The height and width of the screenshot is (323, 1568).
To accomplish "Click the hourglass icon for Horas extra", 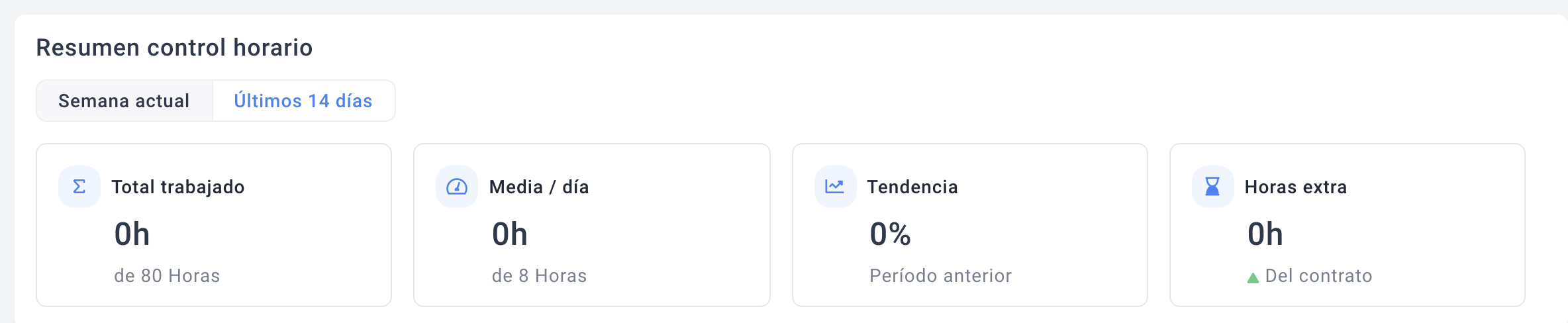I will click(1212, 187).
